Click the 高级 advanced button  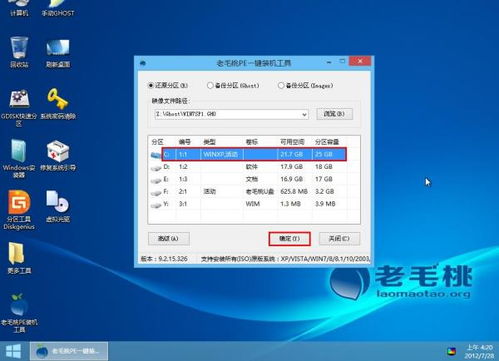[169, 239]
